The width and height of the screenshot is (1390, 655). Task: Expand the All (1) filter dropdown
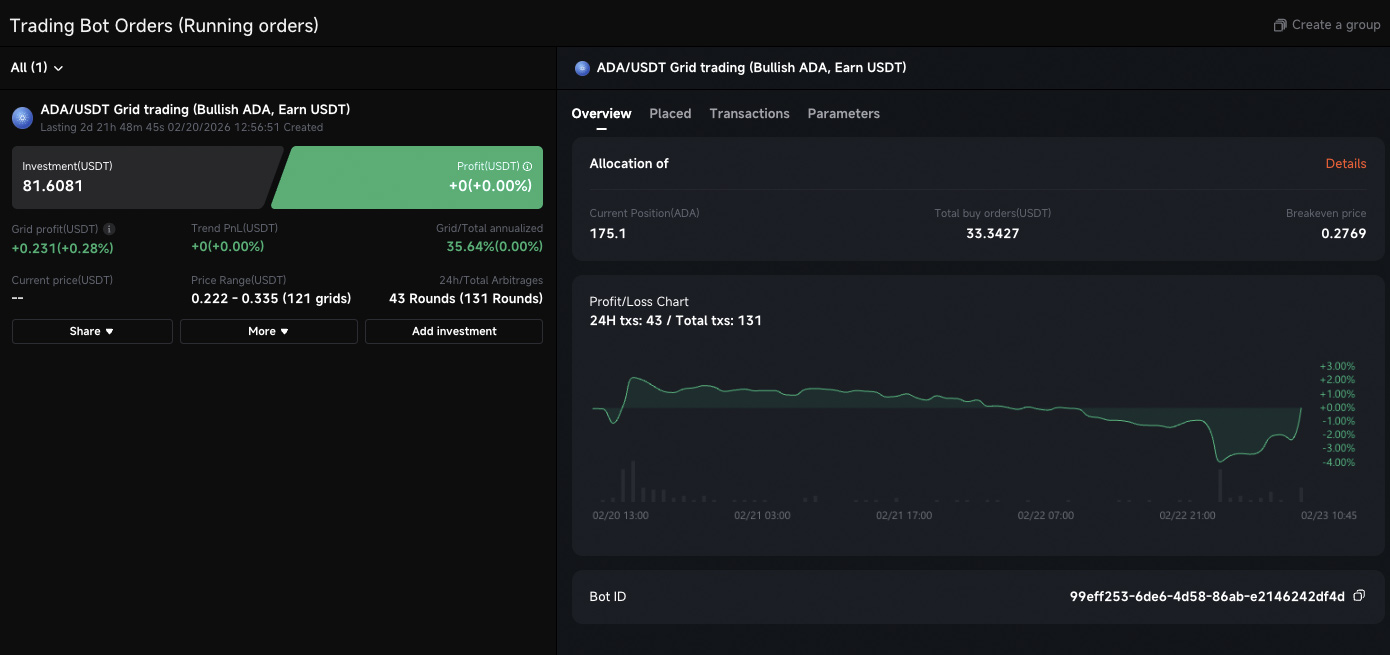(x=37, y=68)
